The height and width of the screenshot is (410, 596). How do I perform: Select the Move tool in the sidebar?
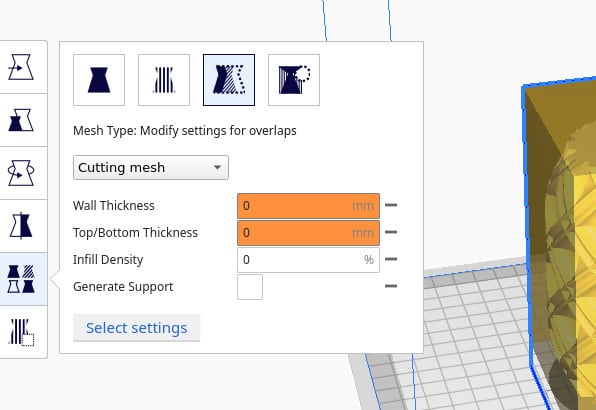[x=21, y=67]
